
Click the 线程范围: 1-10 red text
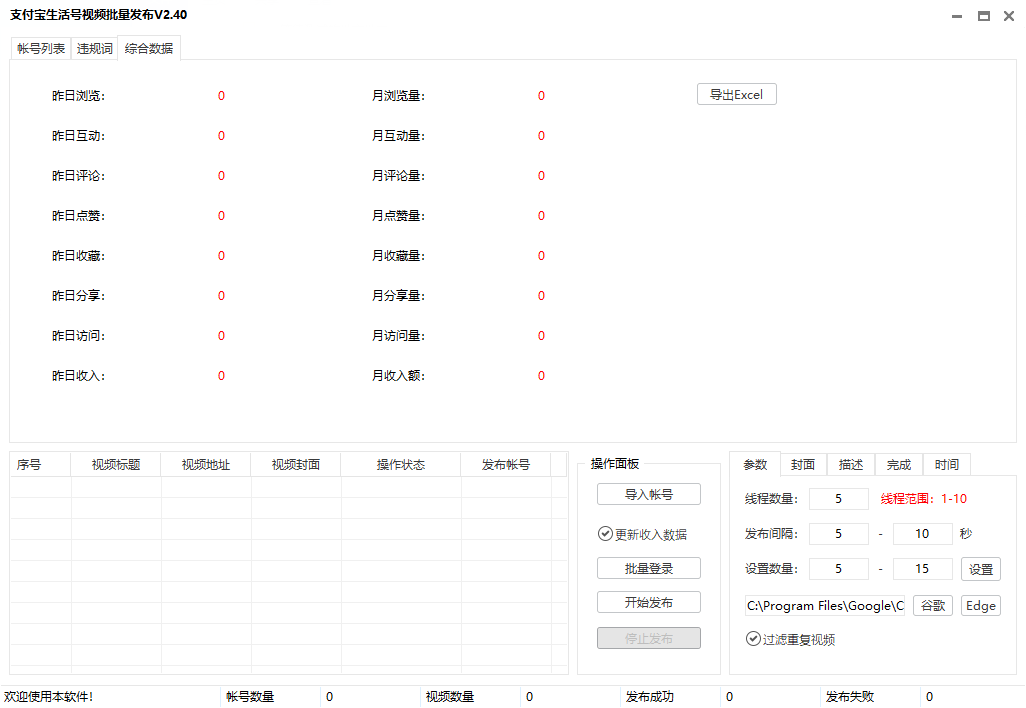point(923,499)
